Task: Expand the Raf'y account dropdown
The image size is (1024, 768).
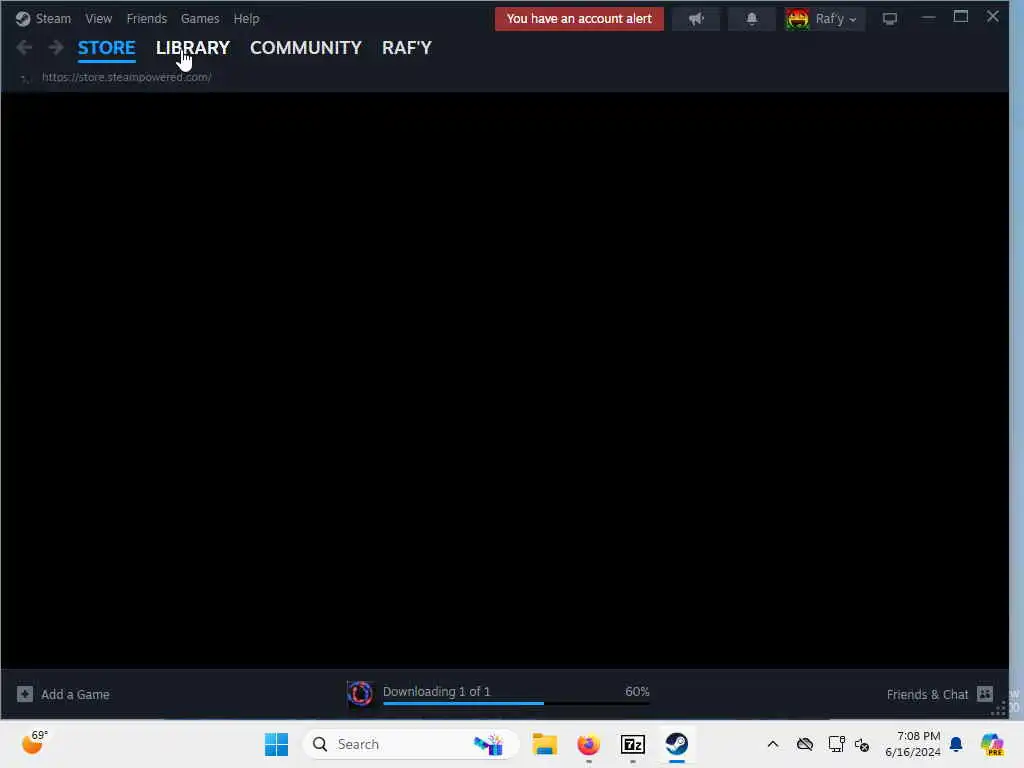Action: click(836, 19)
